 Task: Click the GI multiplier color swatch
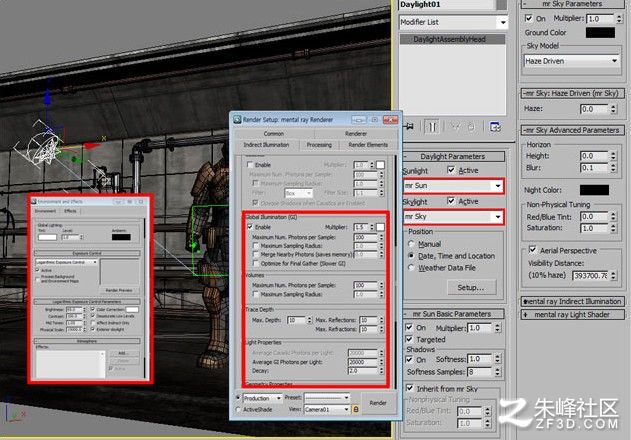click(x=380, y=227)
